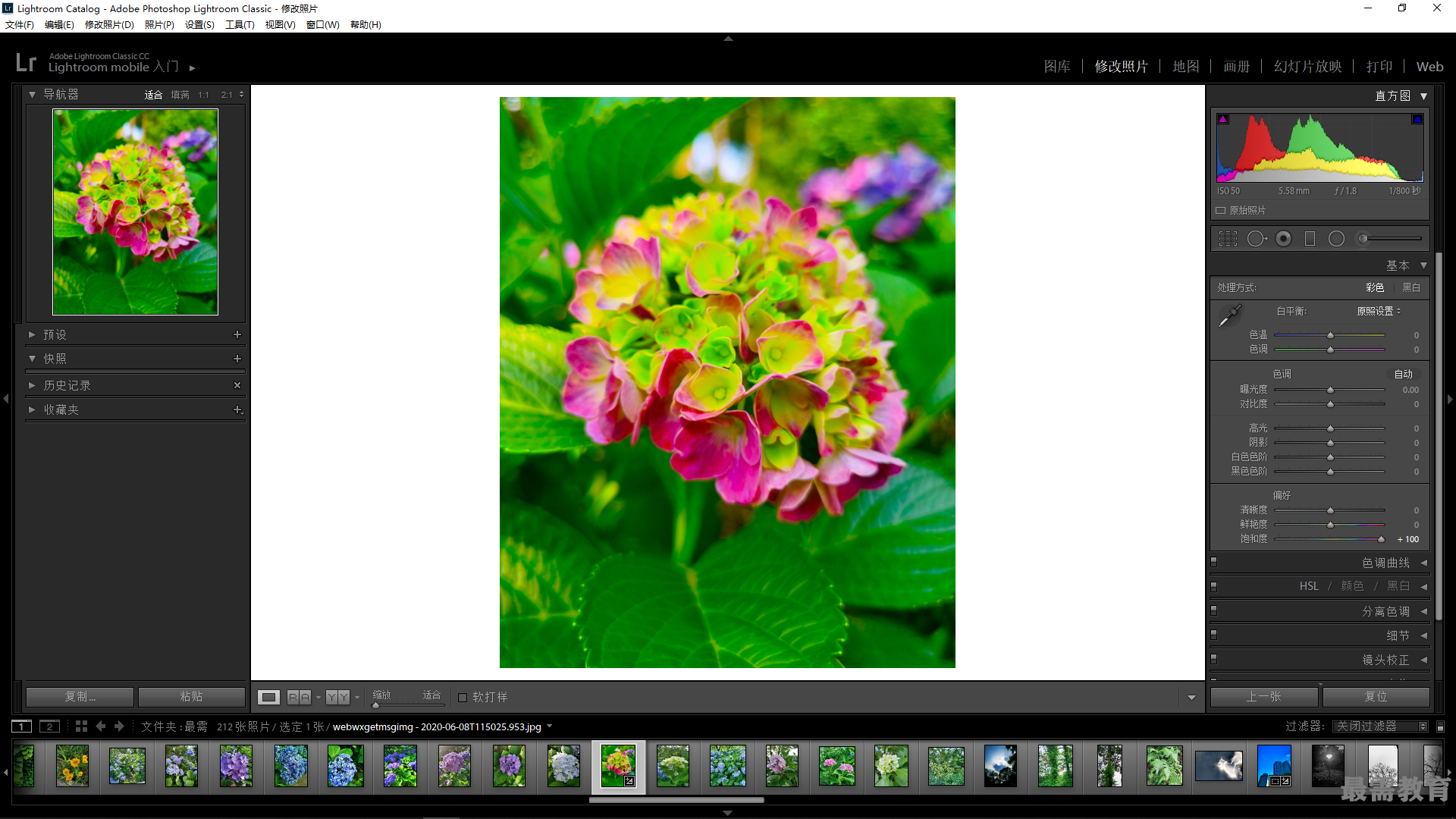Click the 曝光度 slider handle
This screenshot has width=1456, height=819.
pyautogui.click(x=1330, y=390)
